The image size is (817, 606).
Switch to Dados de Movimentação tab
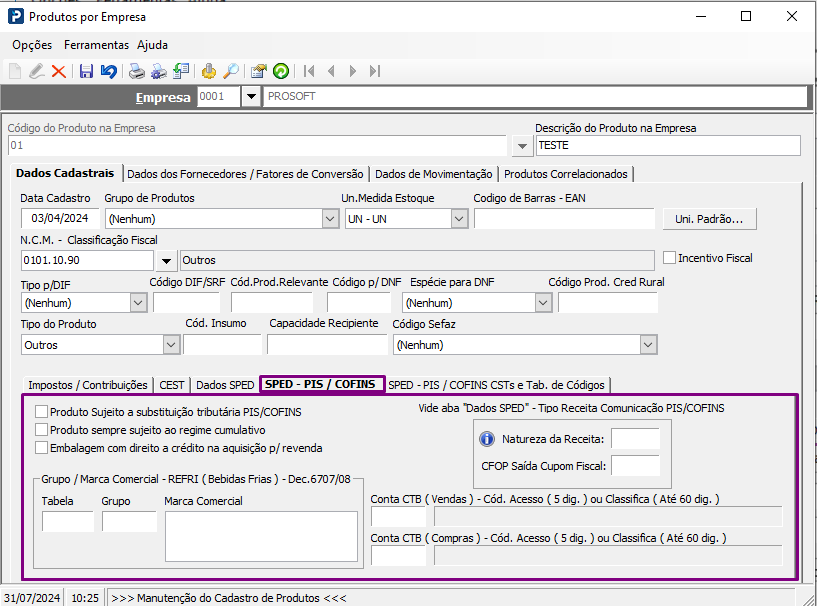click(434, 174)
